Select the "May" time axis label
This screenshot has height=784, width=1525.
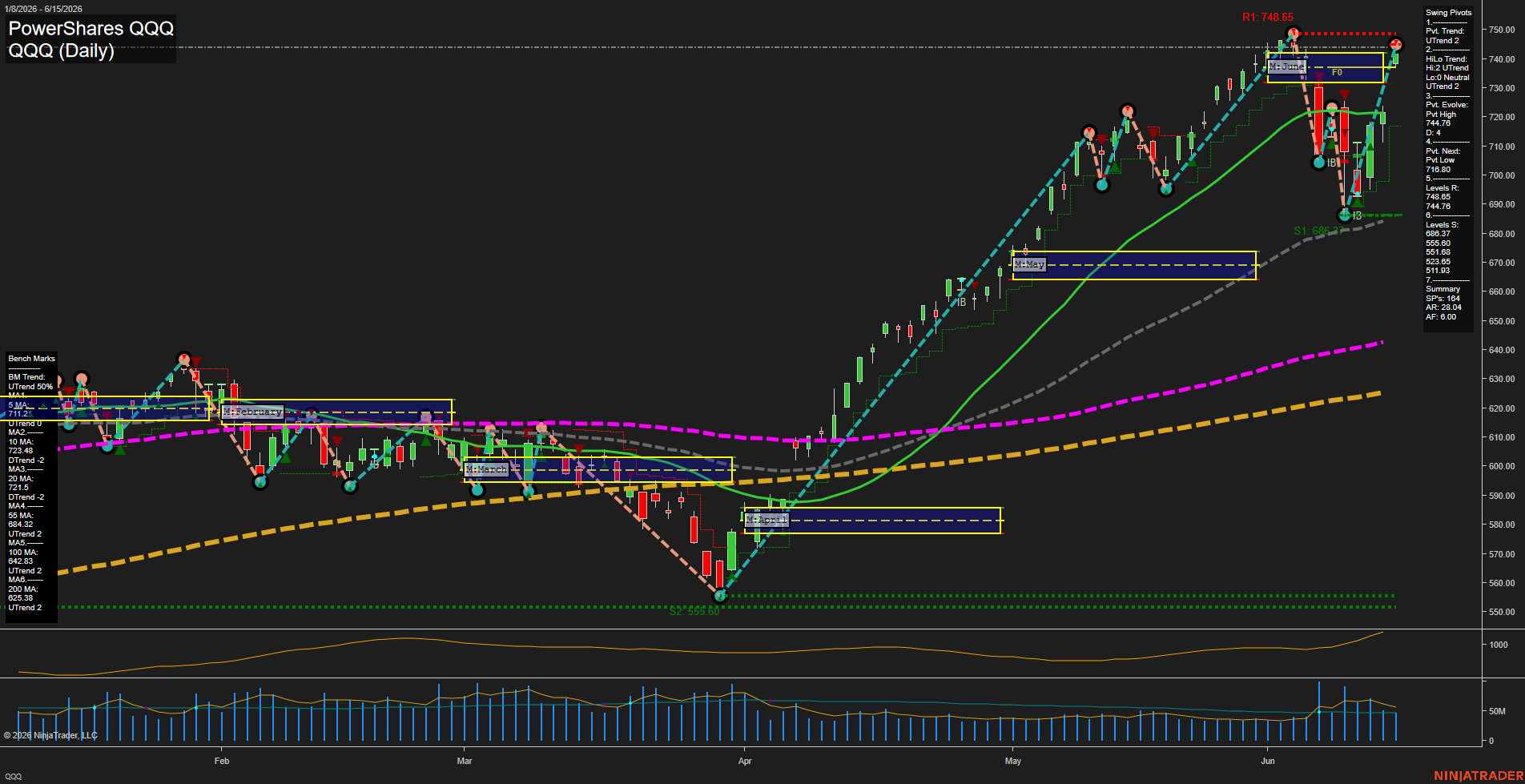click(x=1013, y=761)
